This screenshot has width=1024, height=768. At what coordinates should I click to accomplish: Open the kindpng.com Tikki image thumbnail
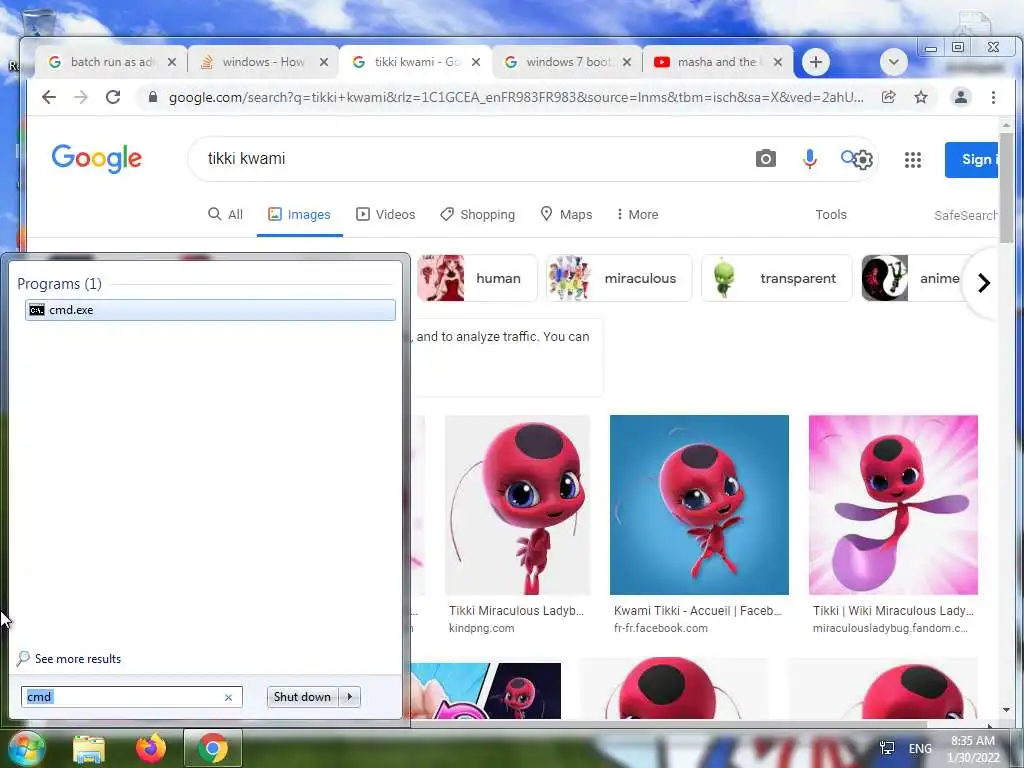517,505
